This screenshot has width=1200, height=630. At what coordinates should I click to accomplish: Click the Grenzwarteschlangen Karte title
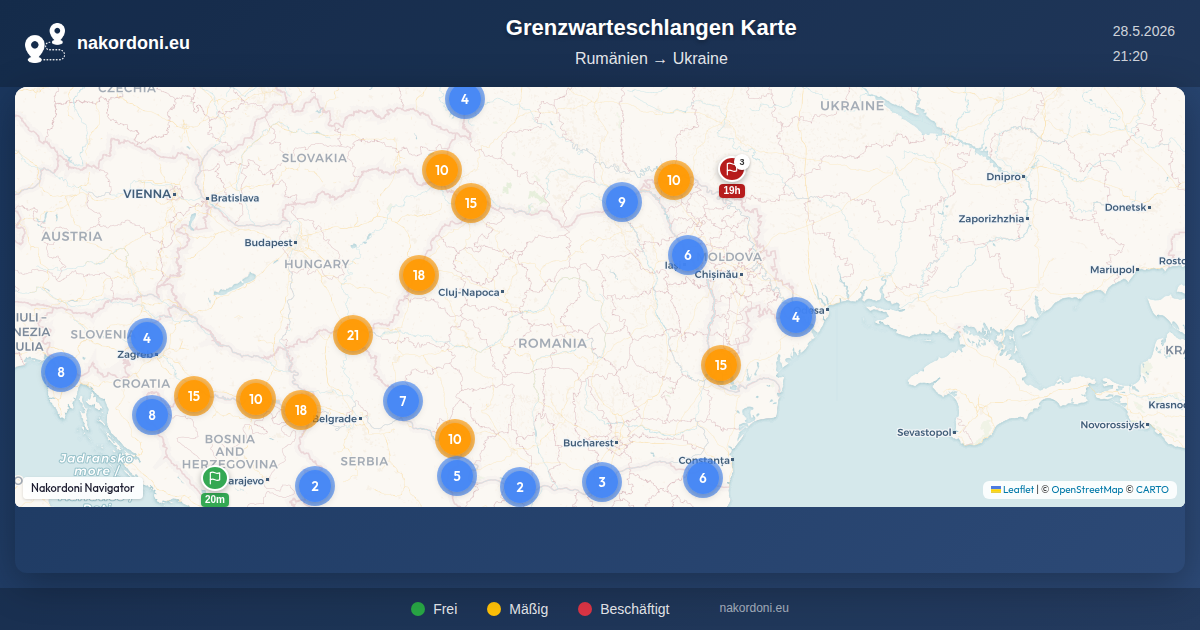(x=651, y=28)
